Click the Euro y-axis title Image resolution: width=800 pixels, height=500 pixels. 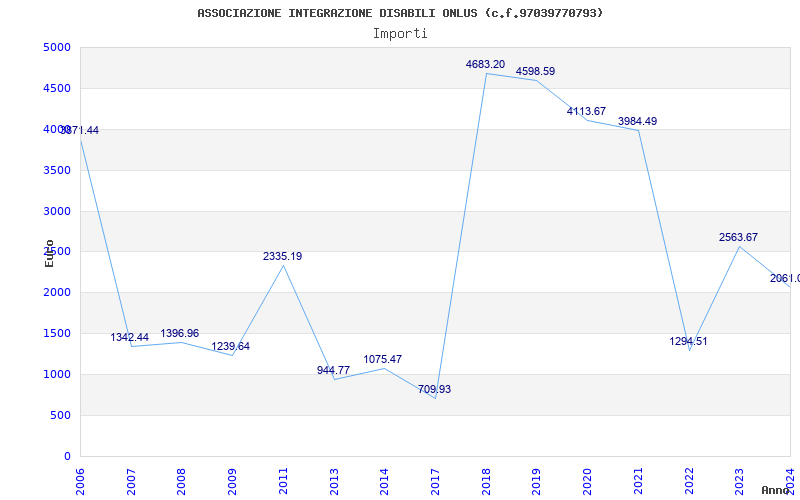pyautogui.click(x=49, y=254)
